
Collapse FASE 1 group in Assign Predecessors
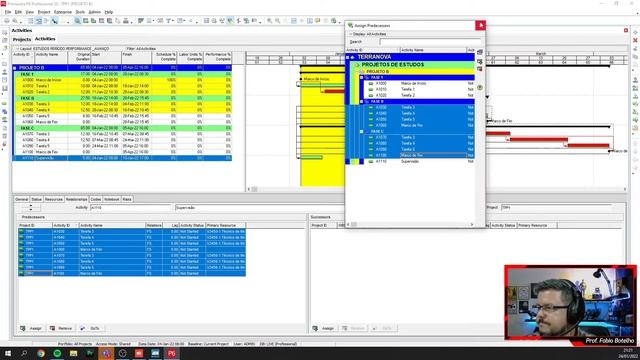pos(361,77)
